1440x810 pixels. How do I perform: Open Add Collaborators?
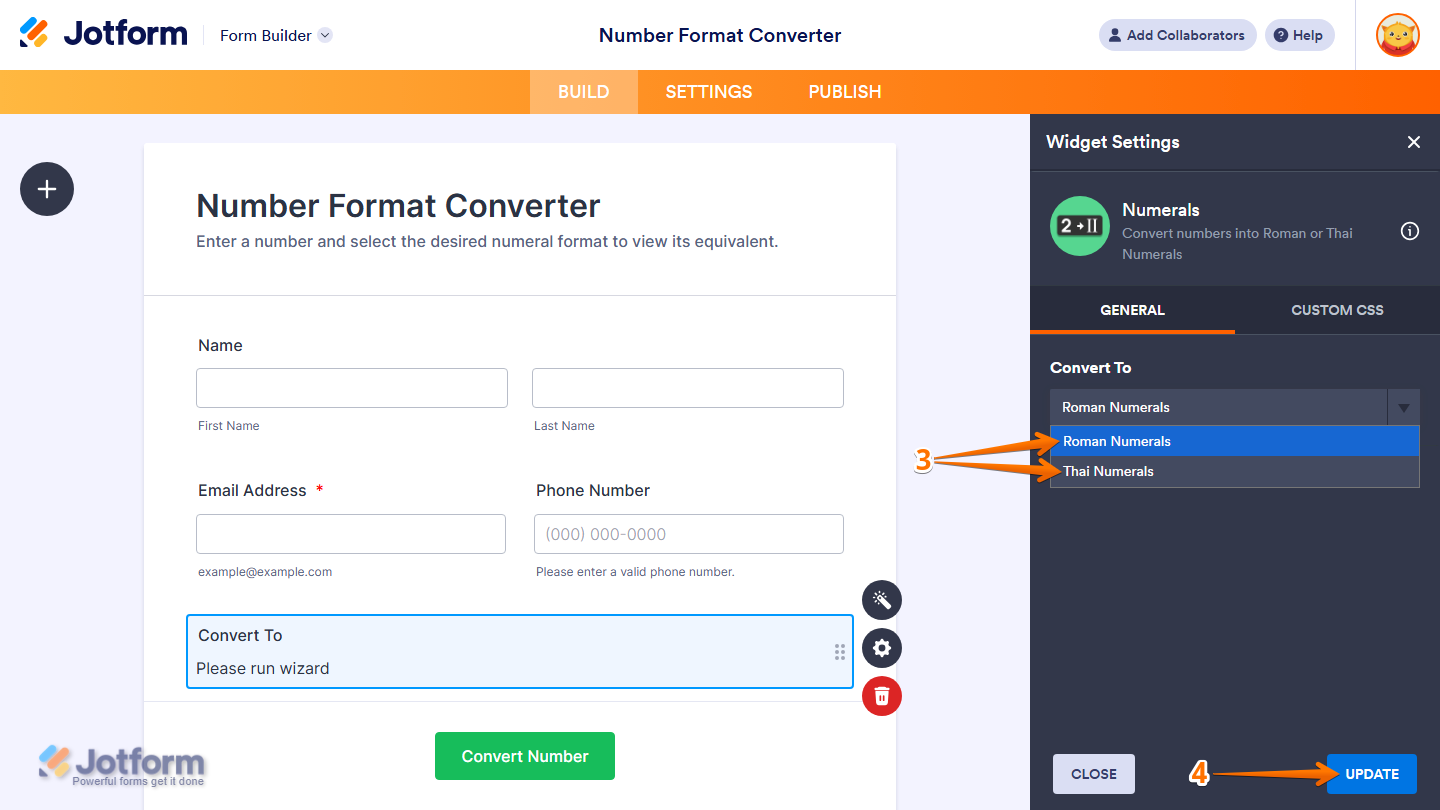1177,35
